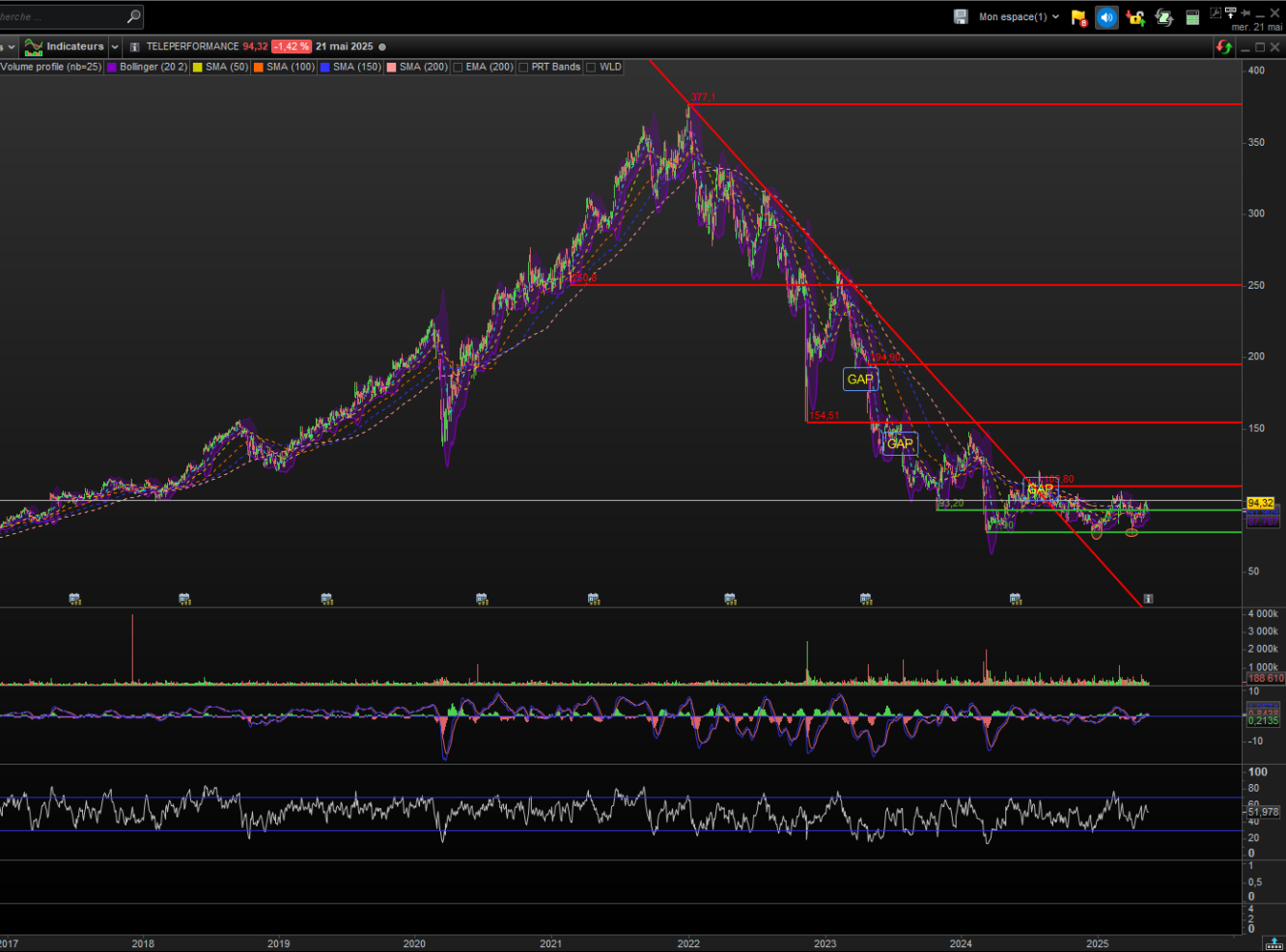
Task: Click the dividend calendar icon in 2021
Action: 594,599
